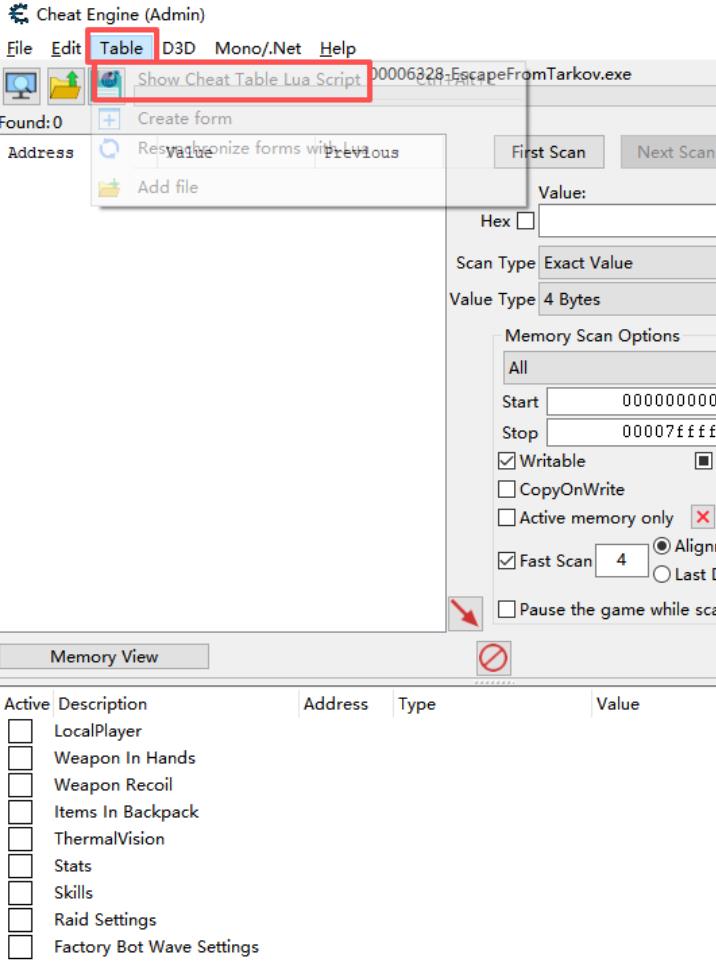Click the Type column header
716x967 pixels.
(x=417, y=704)
